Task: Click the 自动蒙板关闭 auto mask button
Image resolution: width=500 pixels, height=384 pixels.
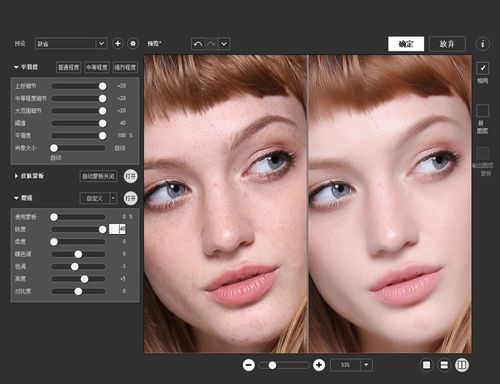Action: point(98,176)
